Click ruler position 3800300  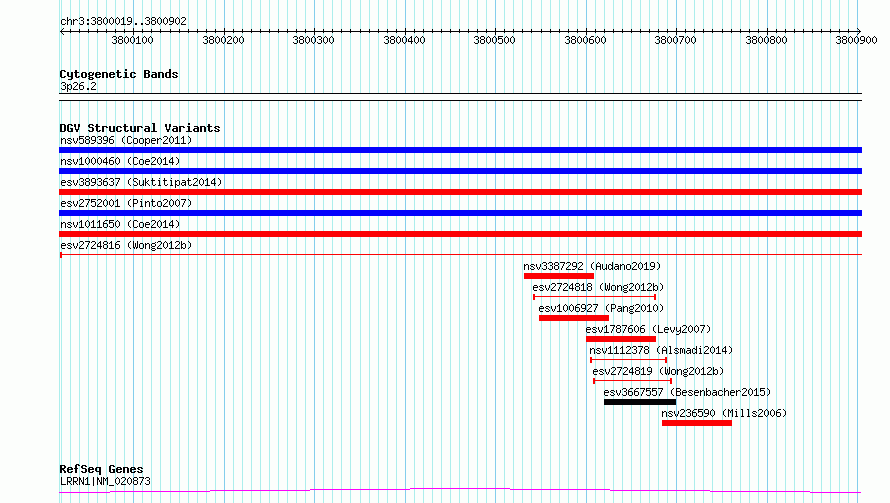click(x=313, y=40)
